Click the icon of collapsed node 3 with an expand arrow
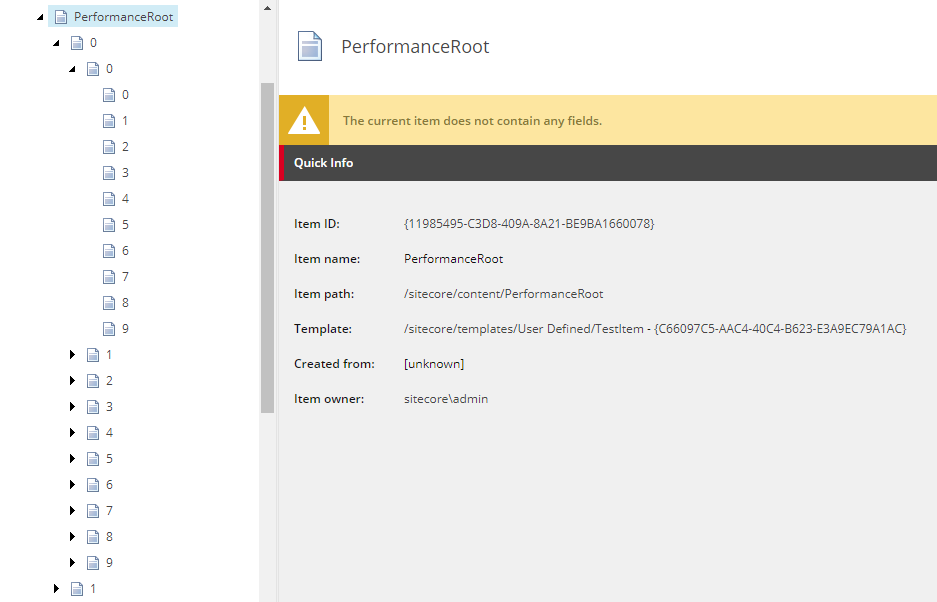The height and width of the screenshot is (602, 937). pyautogui.click(x=93, y=407)
